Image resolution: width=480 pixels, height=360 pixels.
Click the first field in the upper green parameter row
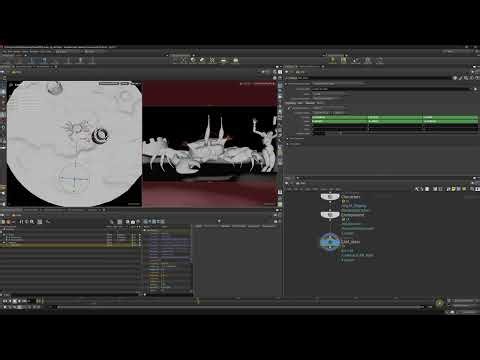tap(339, 117)
